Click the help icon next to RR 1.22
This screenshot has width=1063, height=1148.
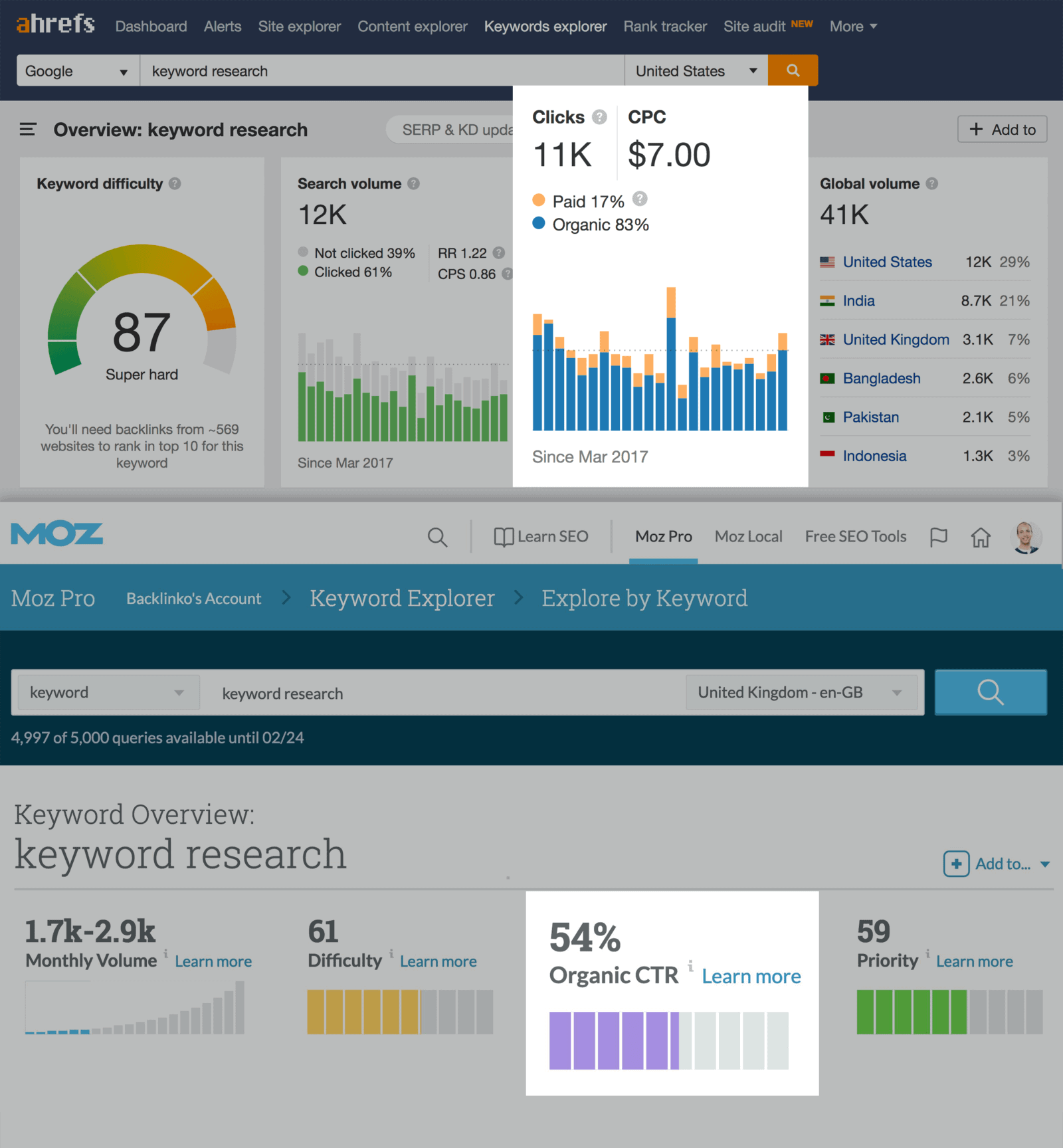click(499, 252)
